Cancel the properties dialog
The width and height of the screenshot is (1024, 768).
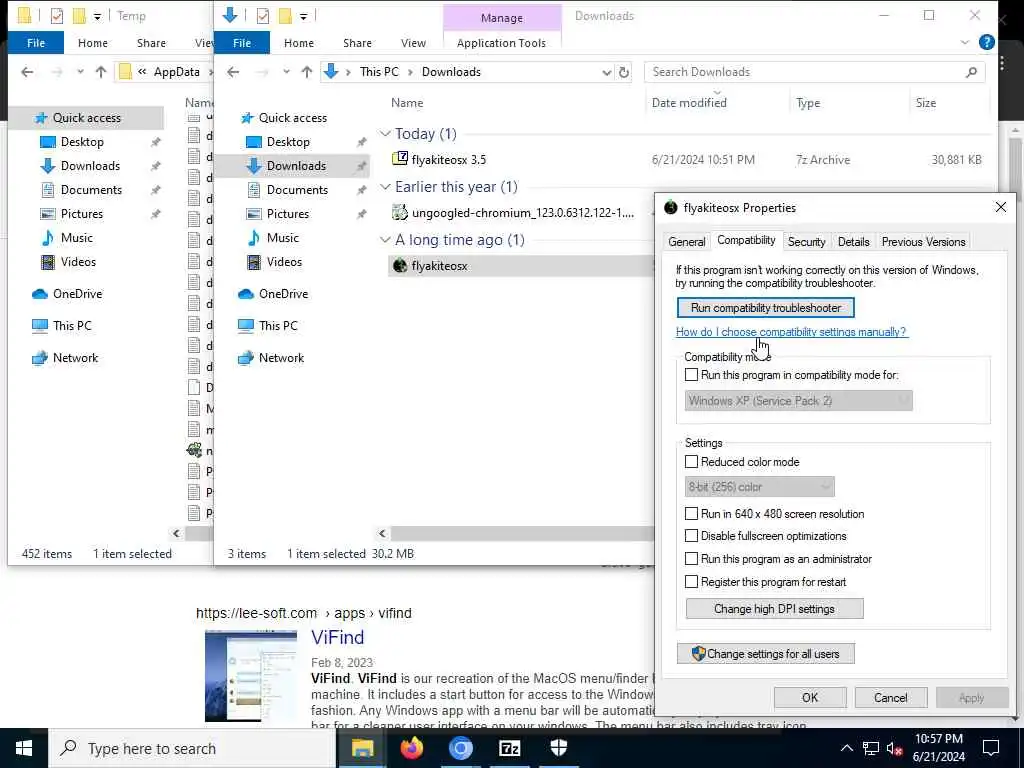891,697
